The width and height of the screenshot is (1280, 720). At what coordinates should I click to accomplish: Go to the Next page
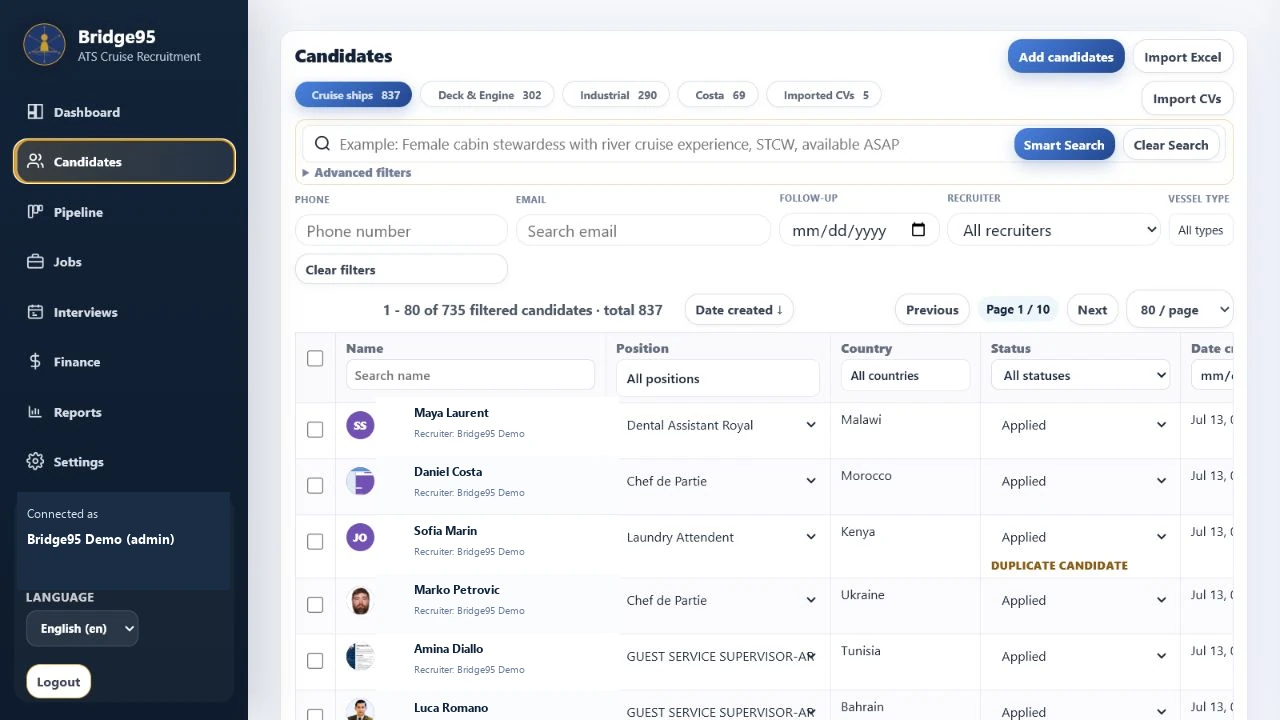point(1092,310)
